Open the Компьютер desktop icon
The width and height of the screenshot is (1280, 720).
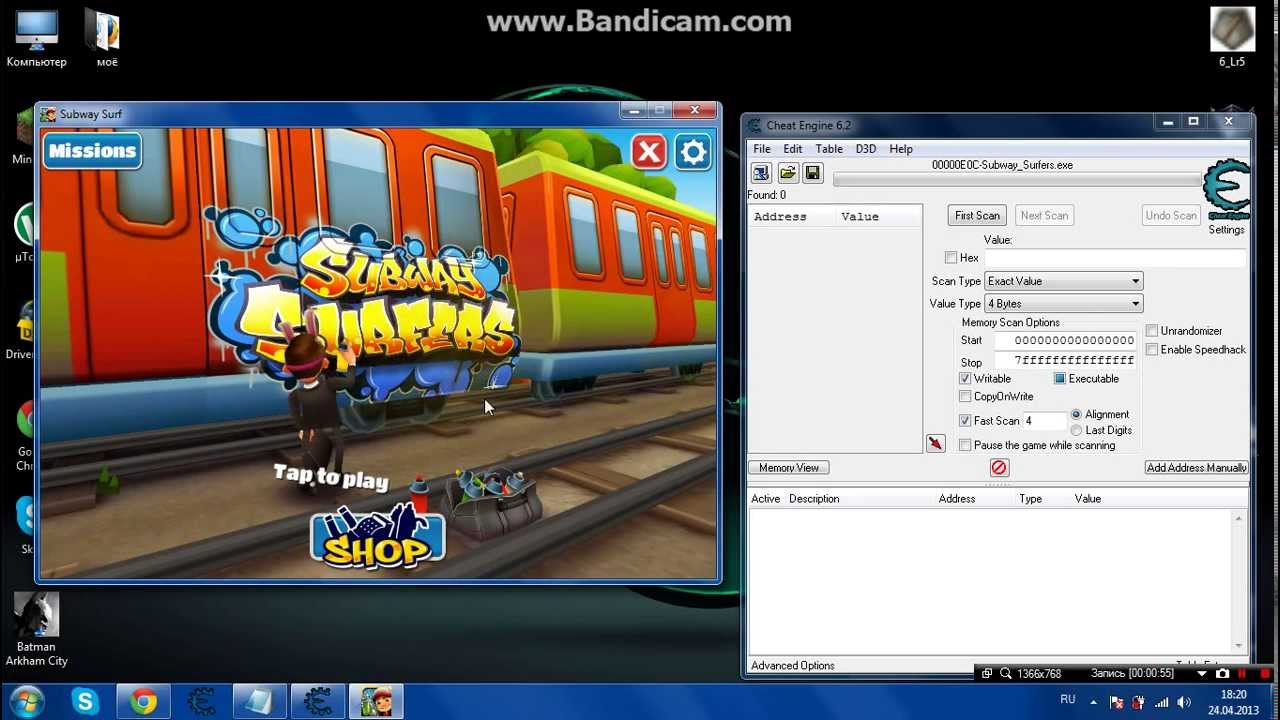(37, 39)
